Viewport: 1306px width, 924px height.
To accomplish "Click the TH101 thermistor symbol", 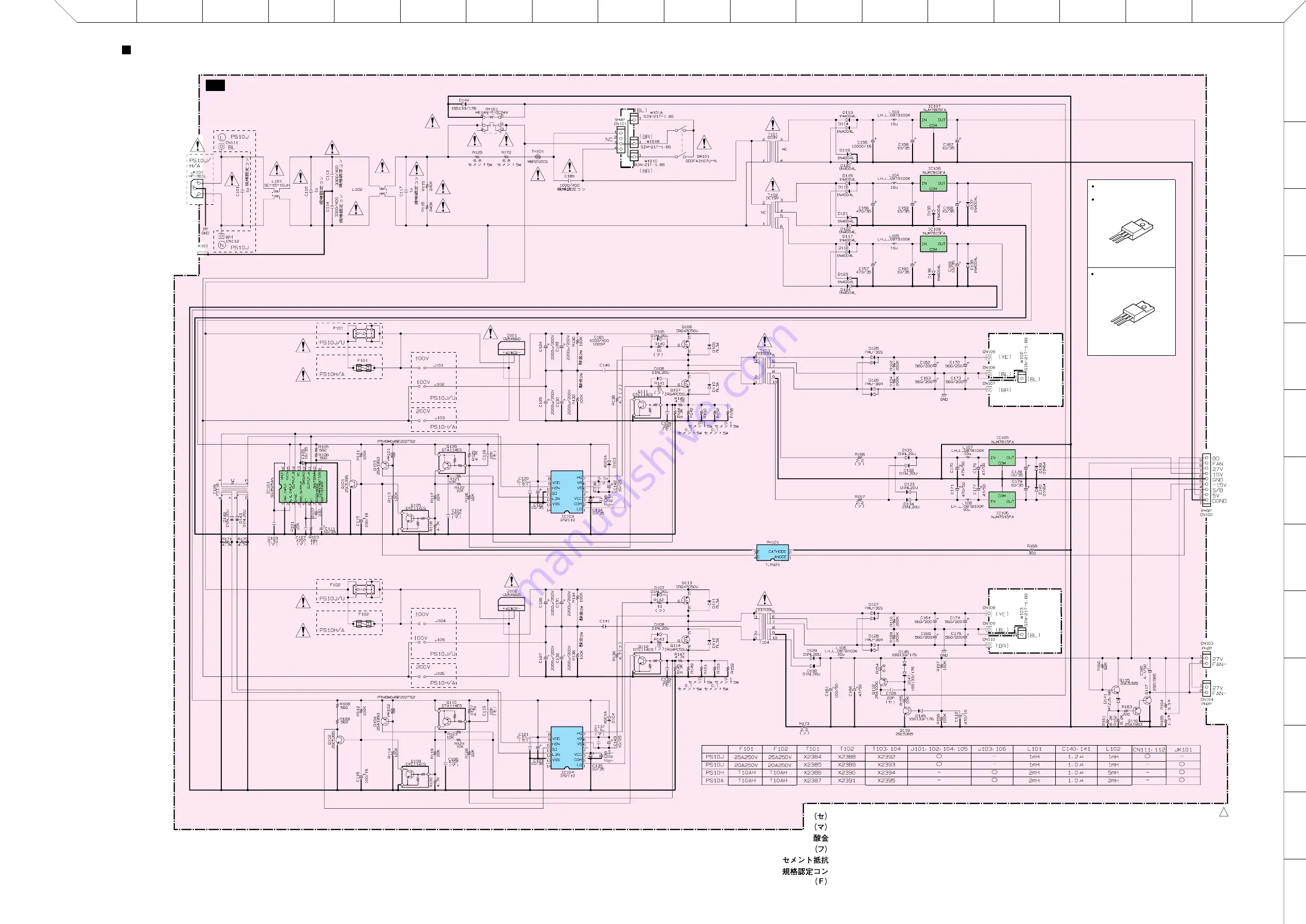I will click(538, 157).
